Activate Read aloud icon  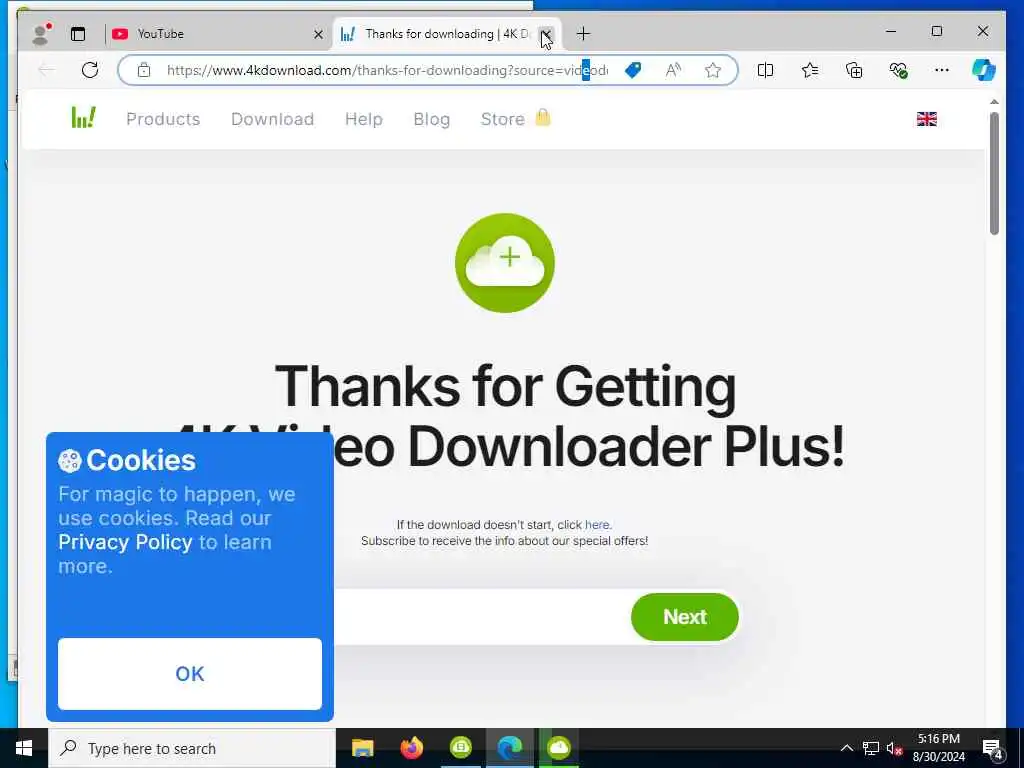click(673, 70)
